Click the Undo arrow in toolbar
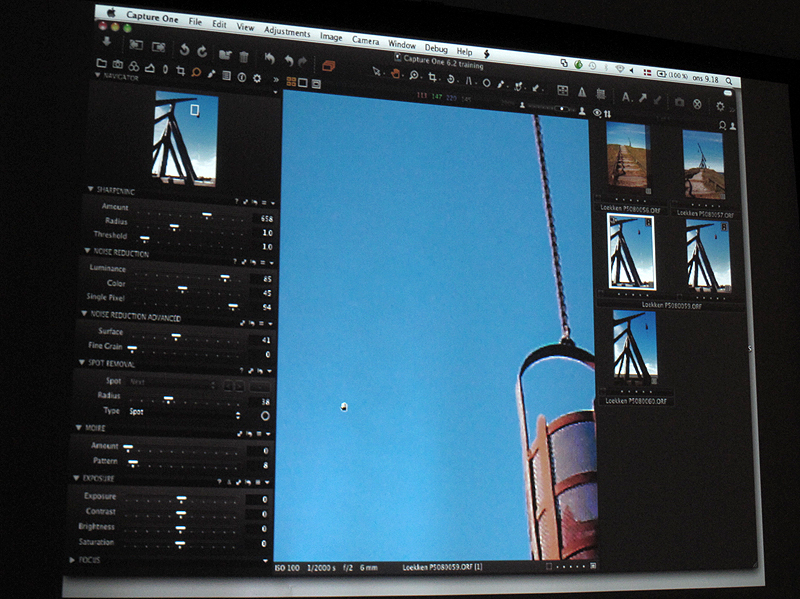This screenshot has height=599, width=800. coord(289,61)
